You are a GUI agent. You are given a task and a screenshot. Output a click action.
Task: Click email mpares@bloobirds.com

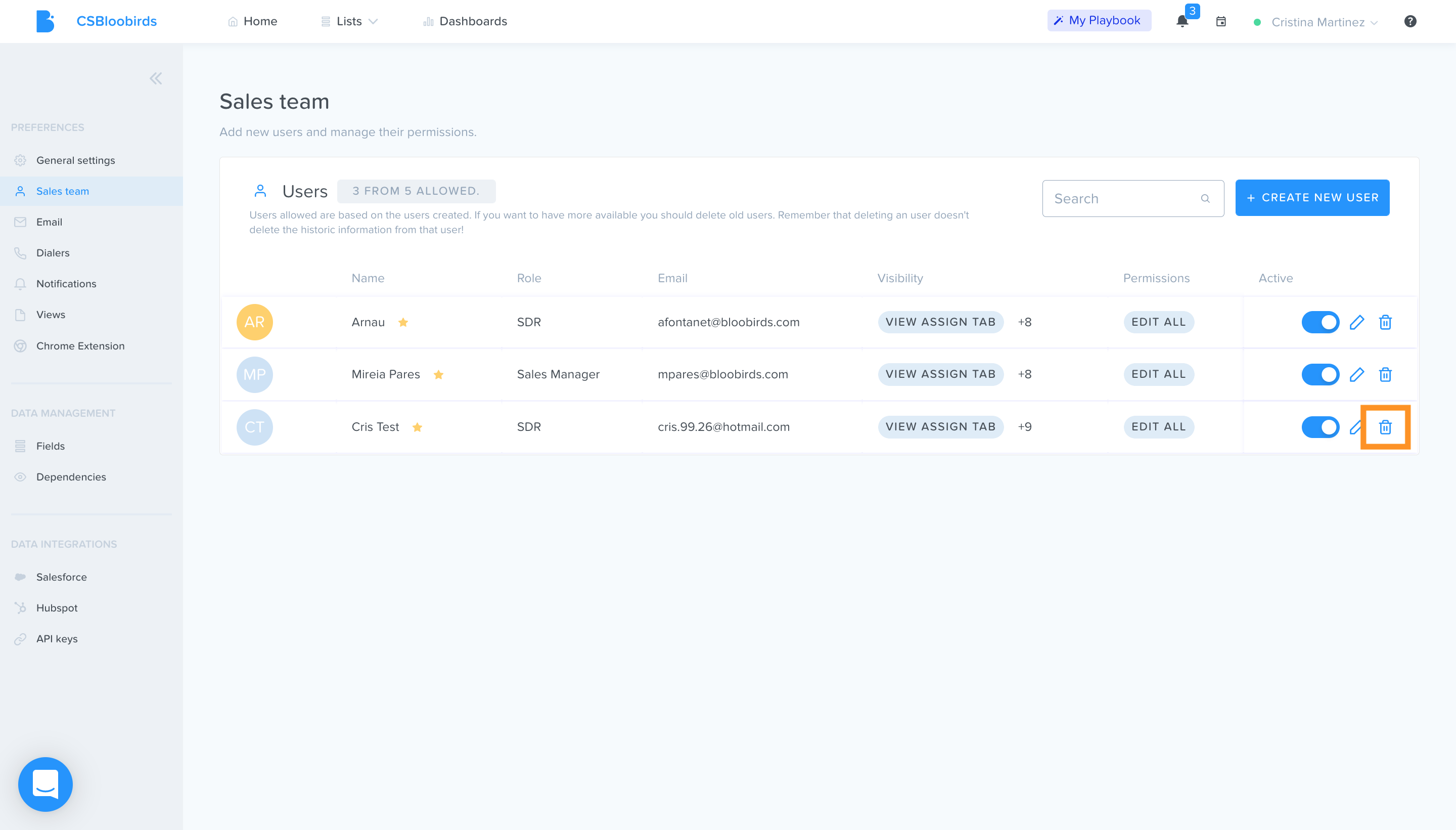[x=723, y=374]
